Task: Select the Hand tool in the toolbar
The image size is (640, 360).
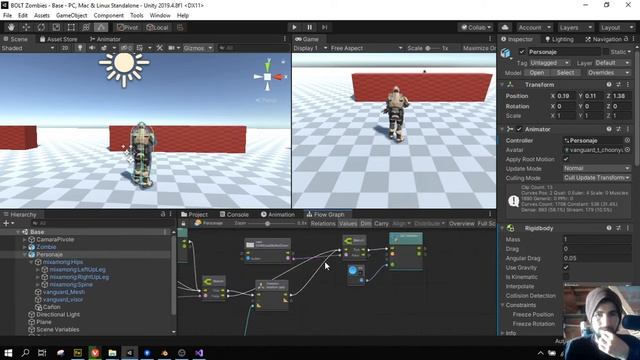Action: click(x=11, y=27)
